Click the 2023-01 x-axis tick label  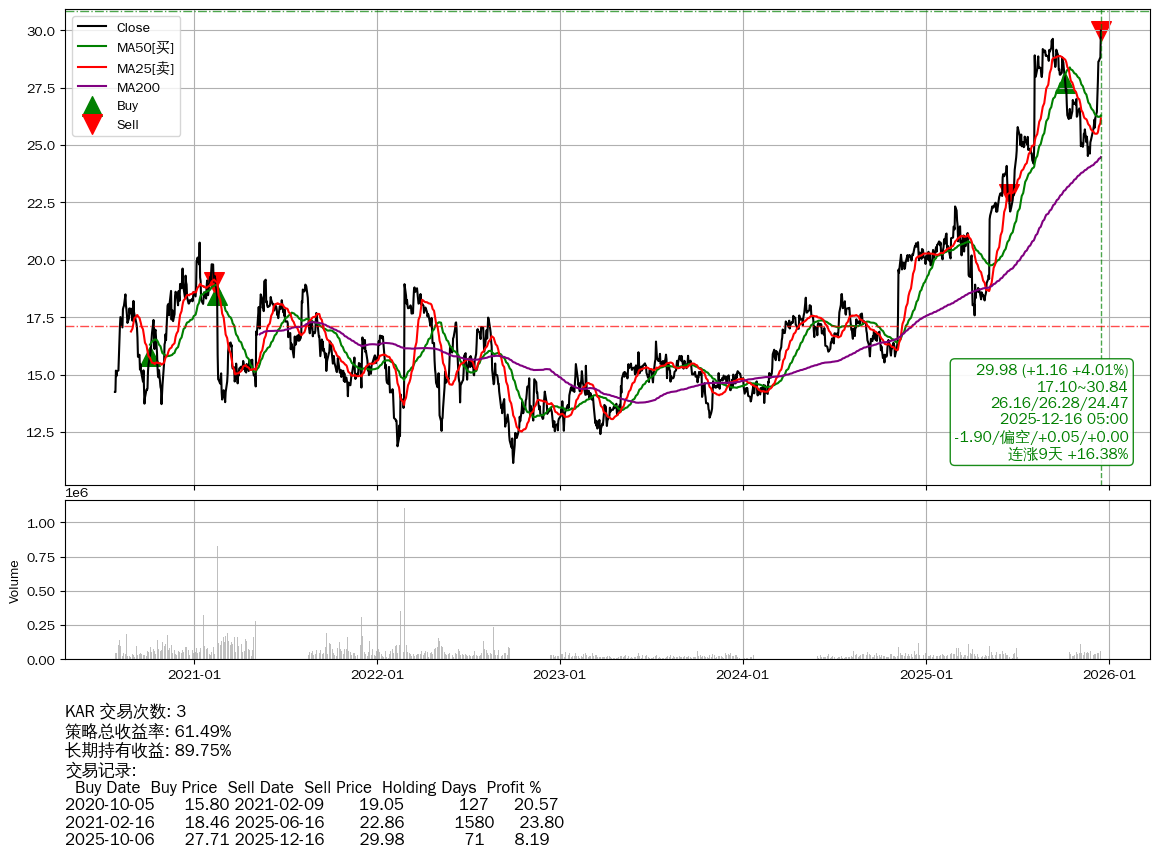(560, 674)
